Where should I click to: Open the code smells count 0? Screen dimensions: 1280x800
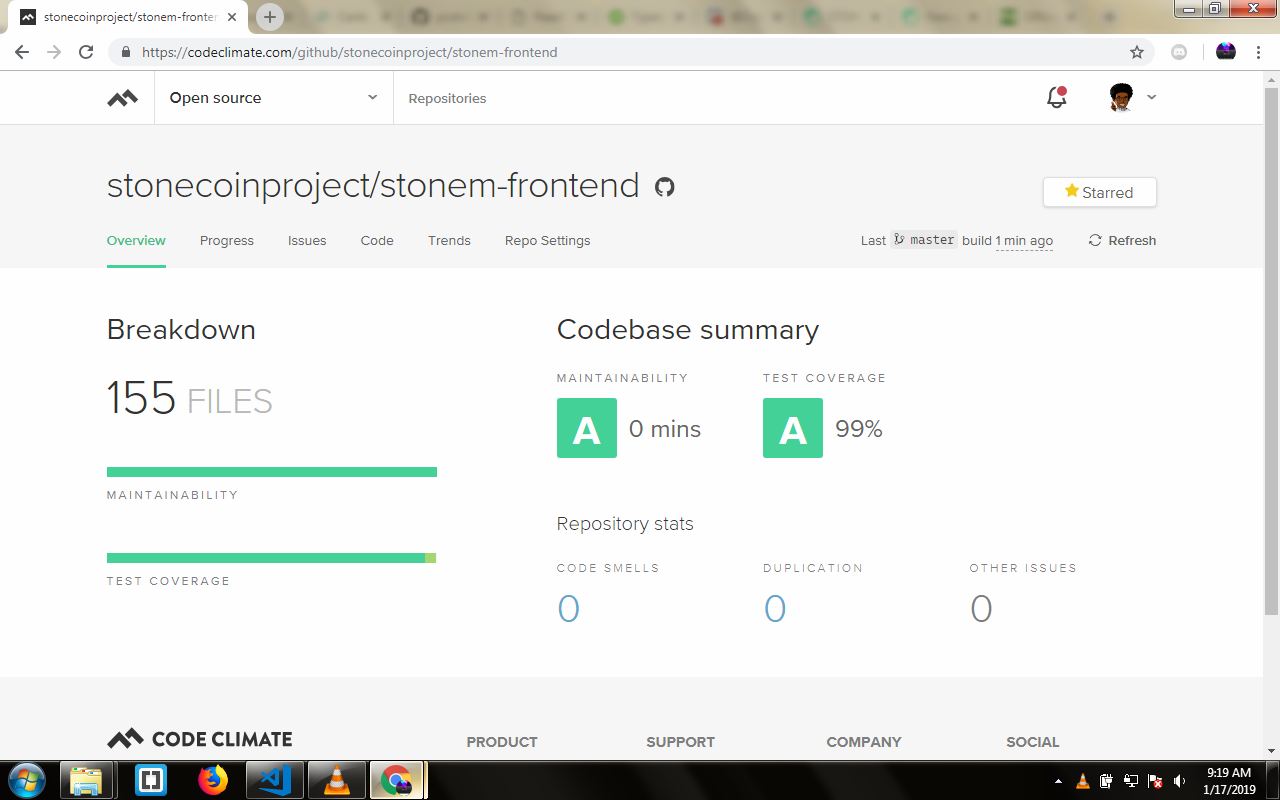tap(568, 608)
